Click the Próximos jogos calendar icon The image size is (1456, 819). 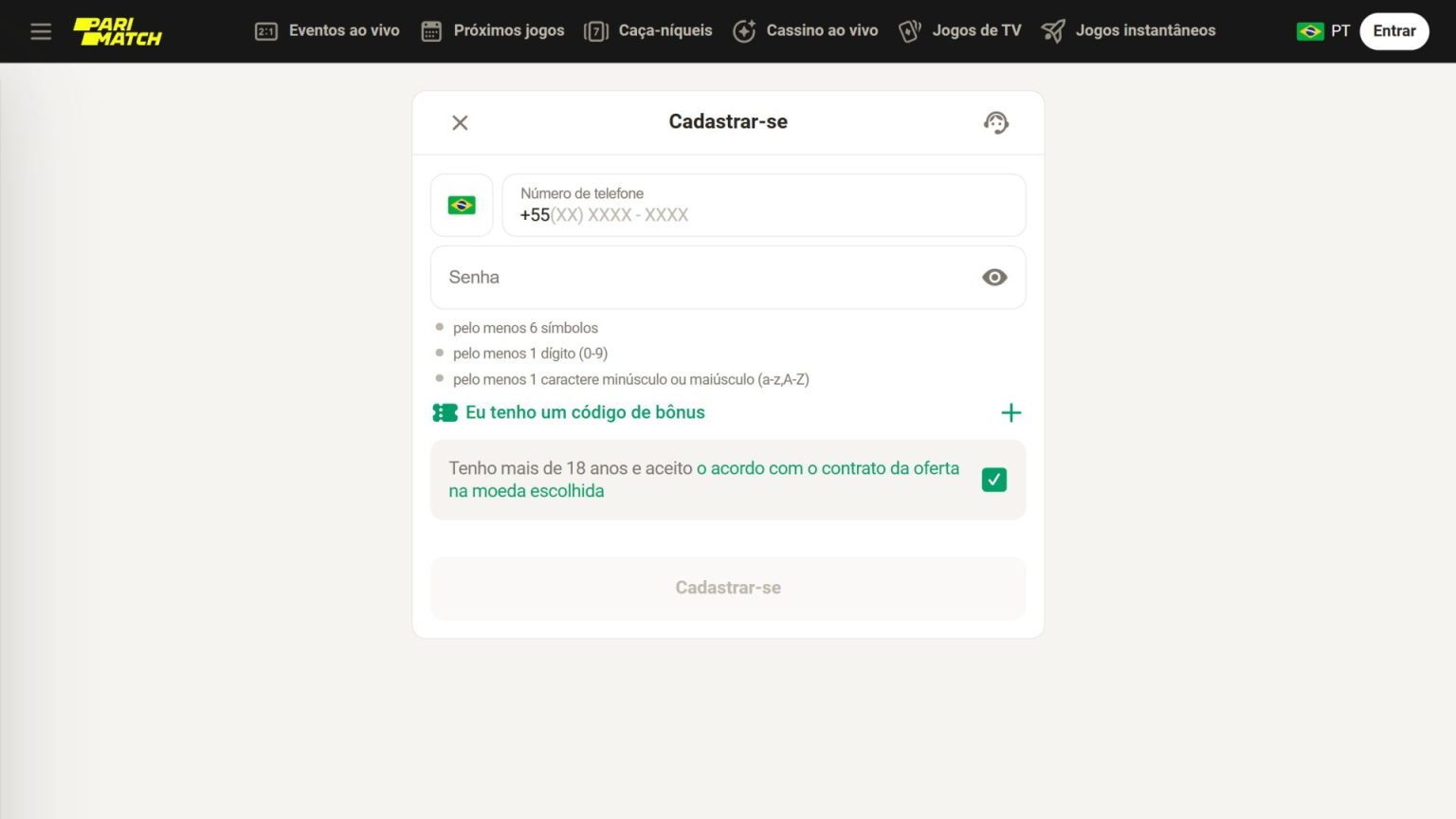(431, 31)
